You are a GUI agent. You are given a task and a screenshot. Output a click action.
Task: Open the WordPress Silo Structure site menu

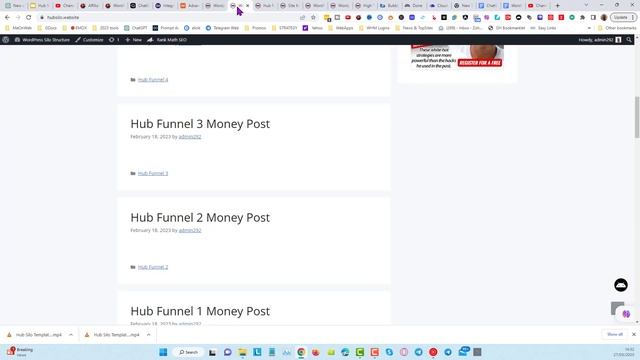coord(42,40)
